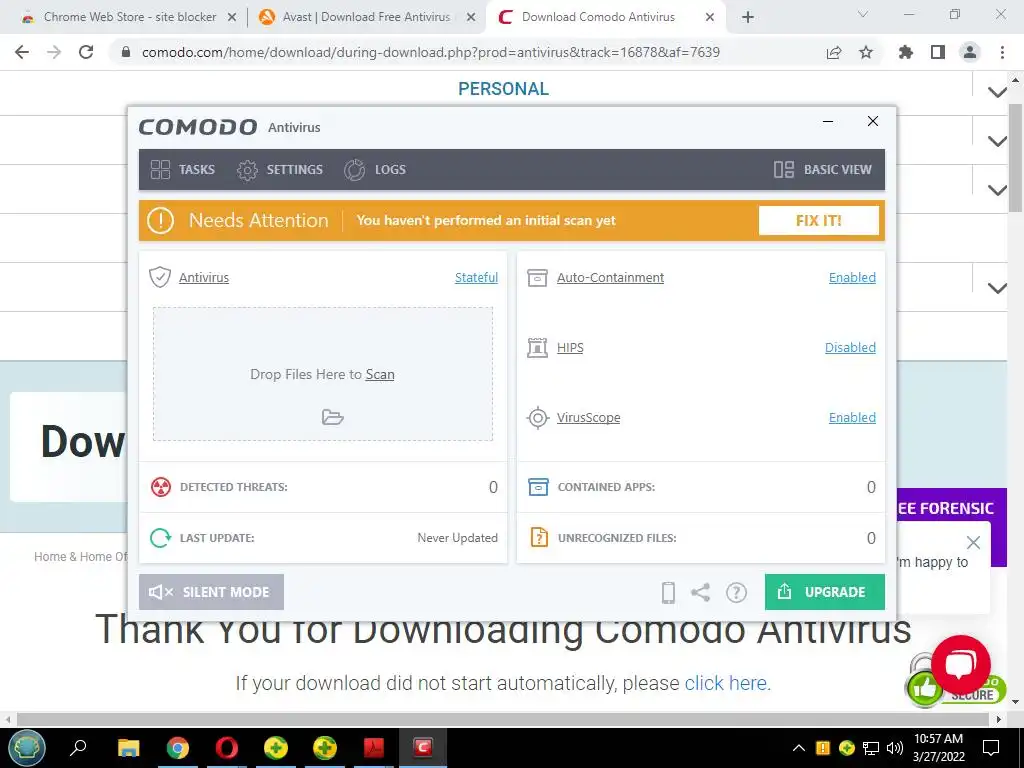Click the Antivirus shield icon
The width and height of the screenshot is (1024, 768).
pos(160,277)
